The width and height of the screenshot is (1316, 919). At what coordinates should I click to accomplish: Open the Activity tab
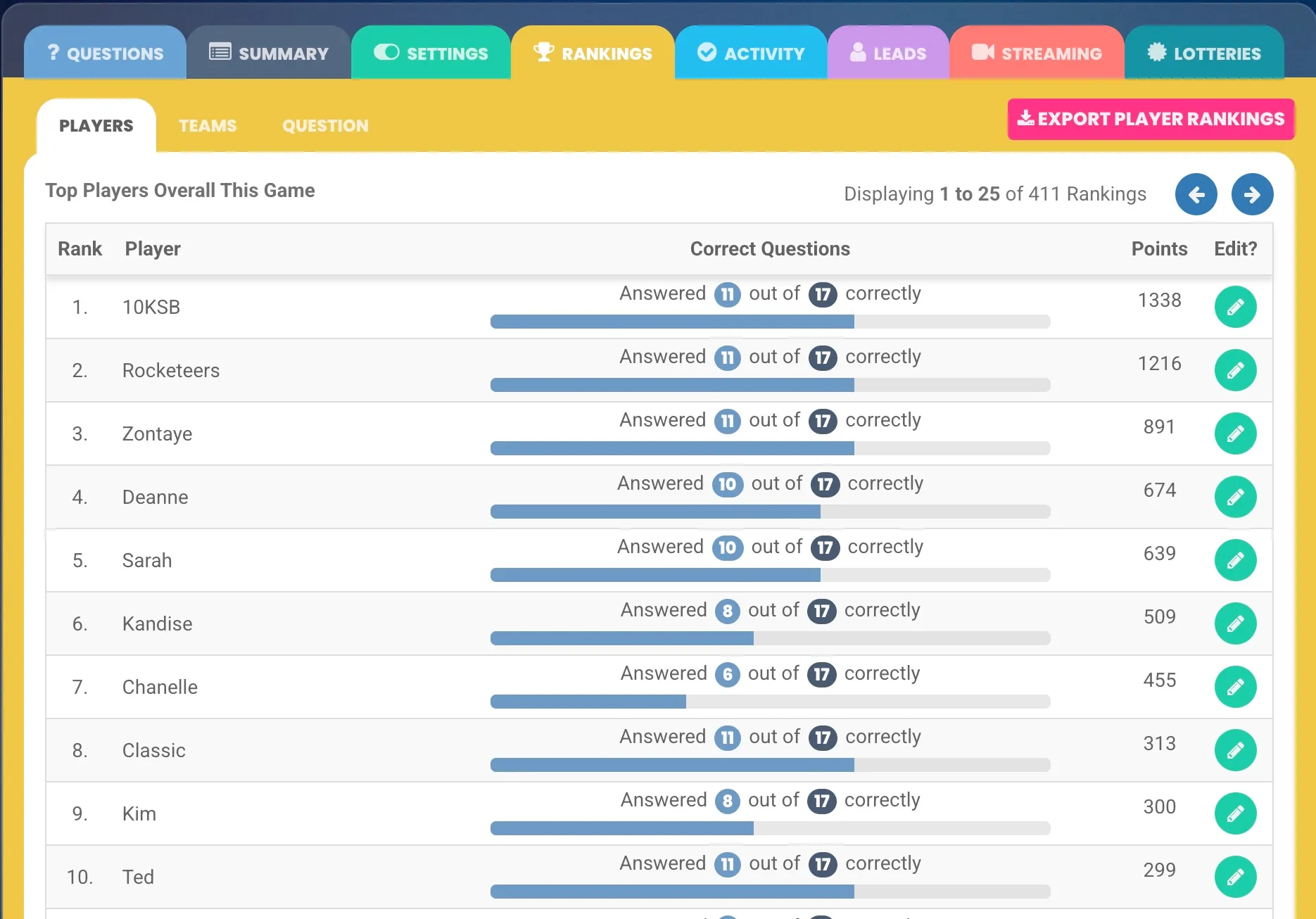coord(751,53)
